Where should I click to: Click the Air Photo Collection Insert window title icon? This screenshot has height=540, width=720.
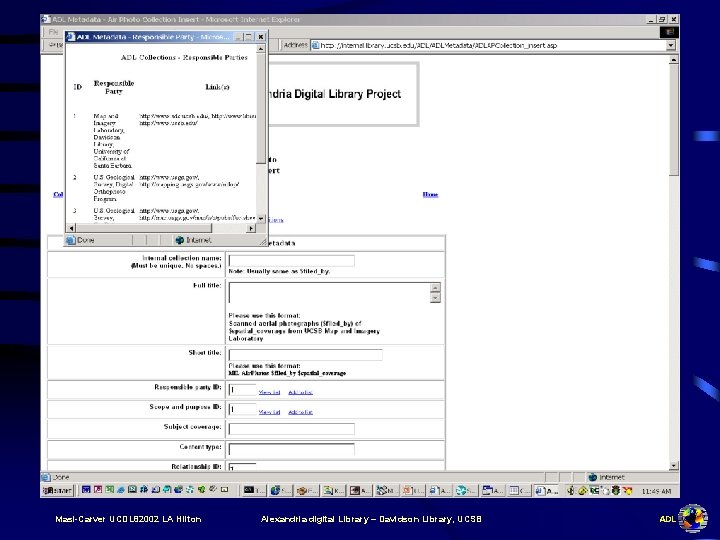[46, 19]
